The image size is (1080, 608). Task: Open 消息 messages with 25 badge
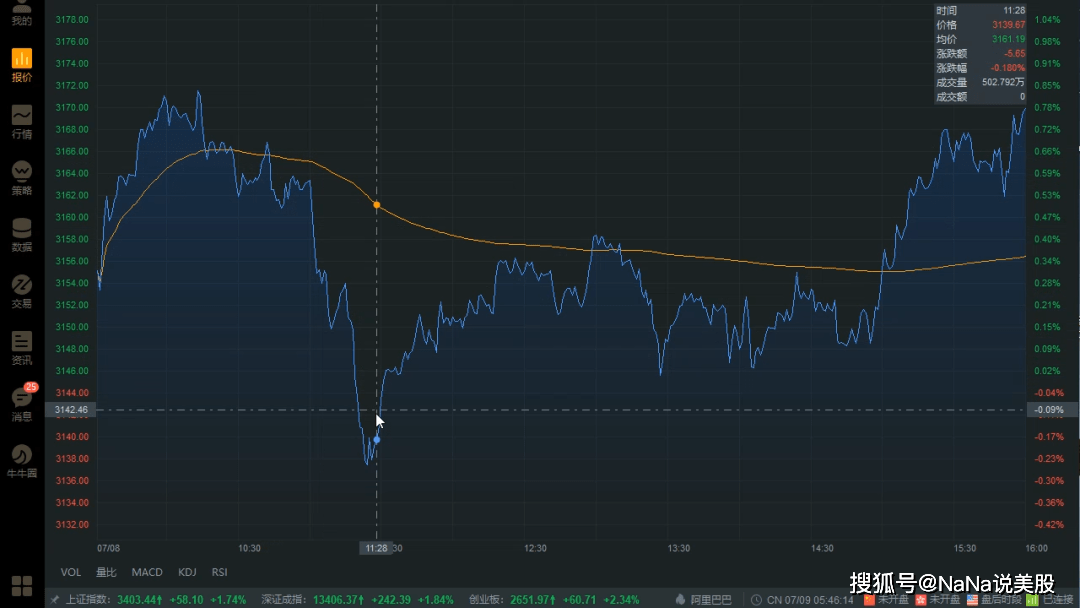[21, 403]
